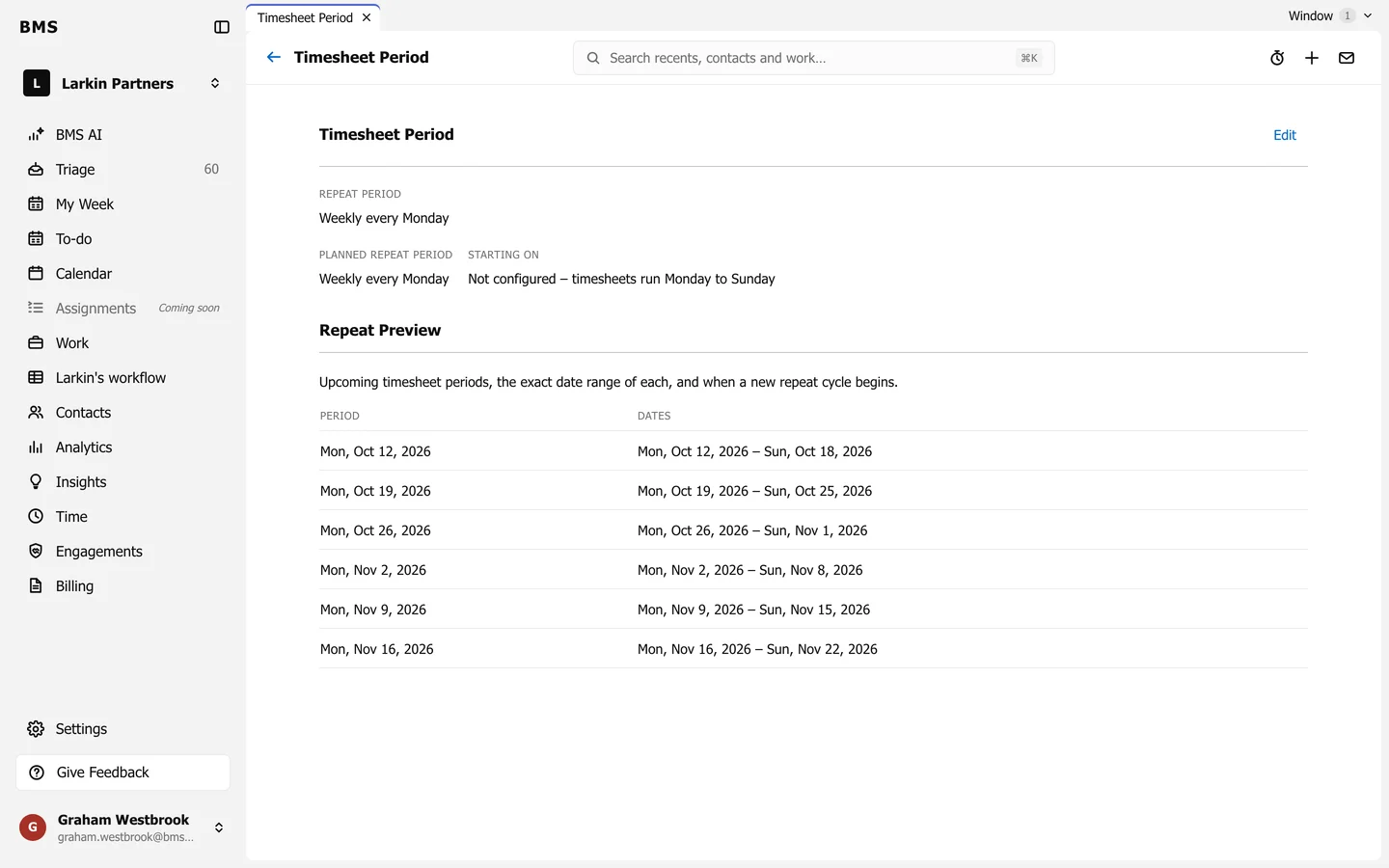
Task: Close the Timesheet Period tab
Action: (x=367, y=17)
